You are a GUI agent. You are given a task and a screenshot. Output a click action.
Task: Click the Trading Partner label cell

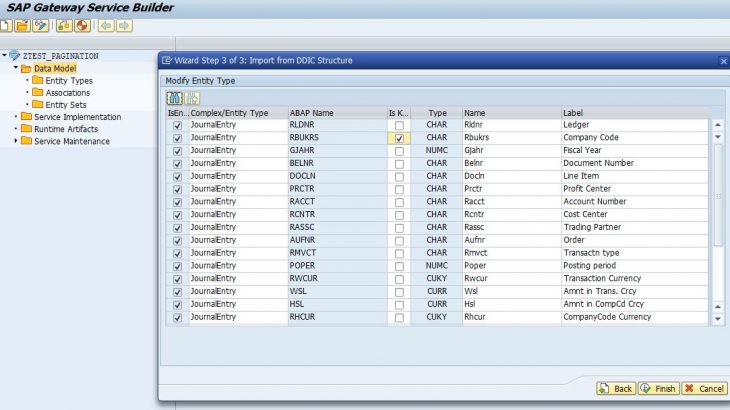click(635, 227)
